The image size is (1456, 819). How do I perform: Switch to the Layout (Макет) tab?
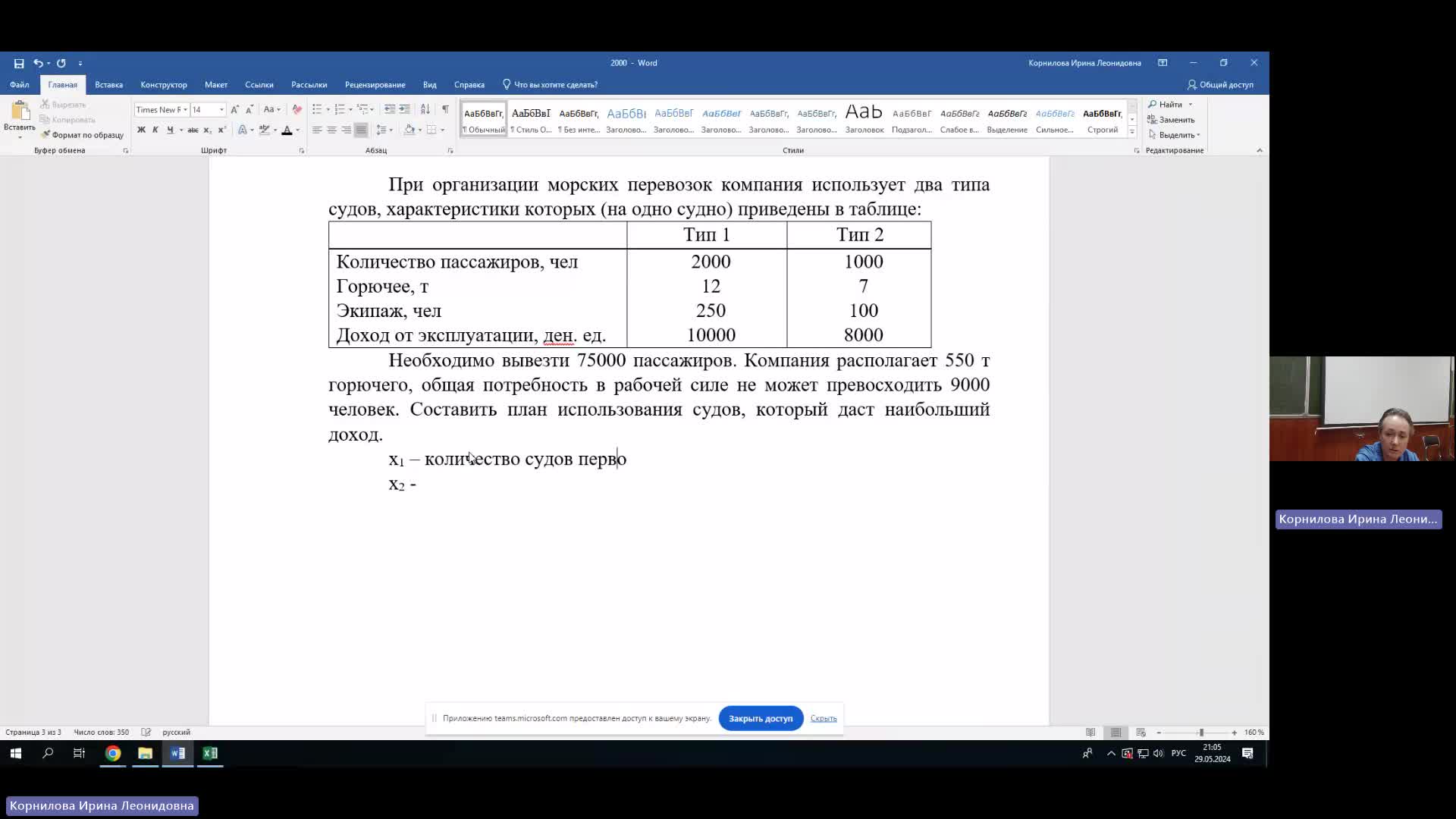pos(216,85)
